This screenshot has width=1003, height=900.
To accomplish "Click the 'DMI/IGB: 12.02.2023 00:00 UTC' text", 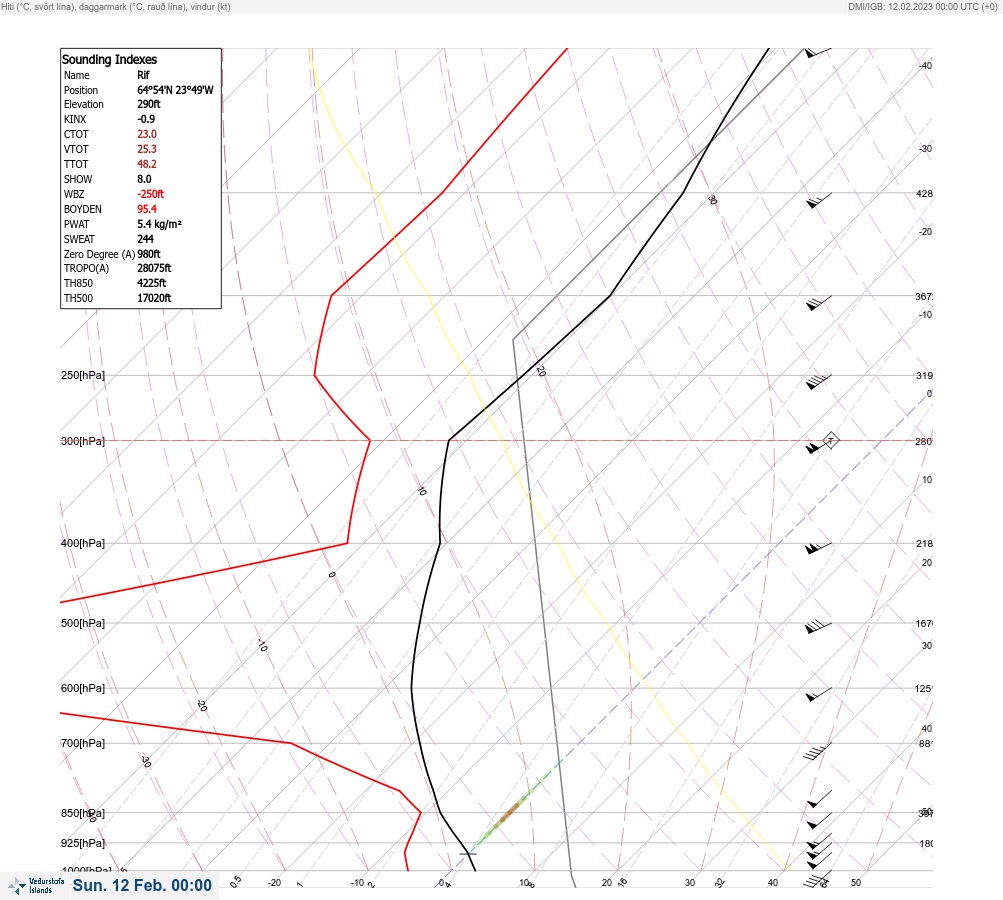I will click(x=913, y=6).
